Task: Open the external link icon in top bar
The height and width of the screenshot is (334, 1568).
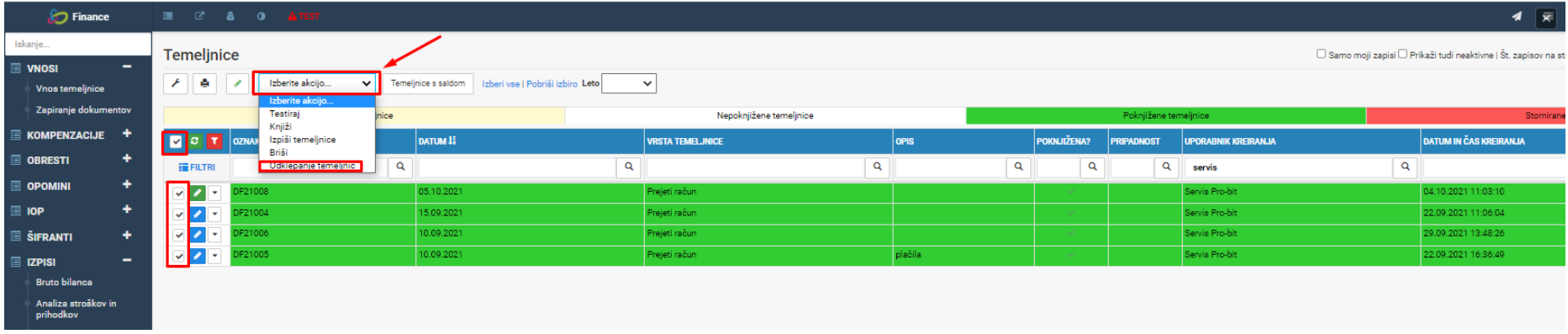Action: pos(199,16)
